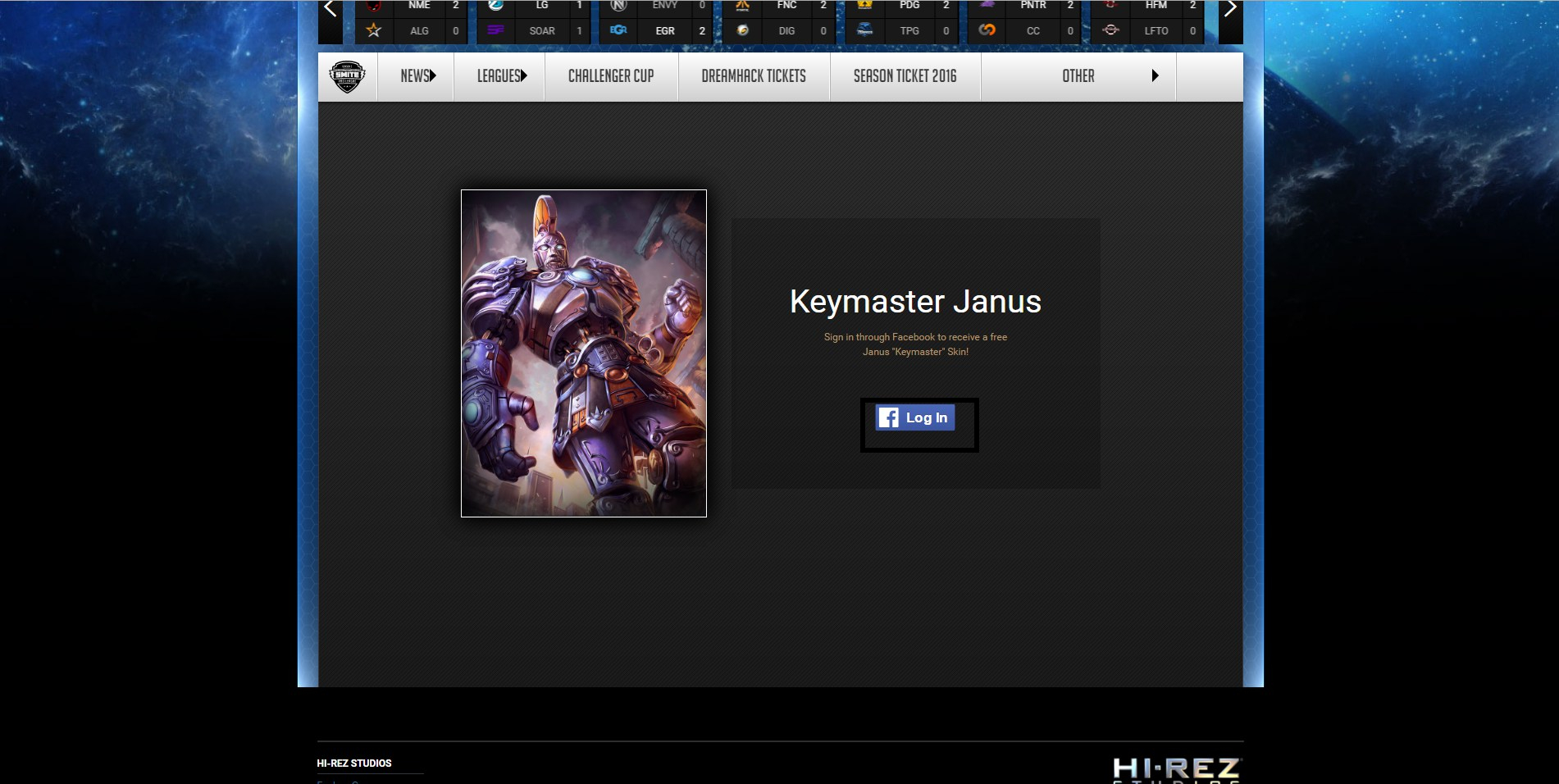Click the "HI-REZ STUDIOS" footer heading
1559x784 pixels.
pos(354,763)
